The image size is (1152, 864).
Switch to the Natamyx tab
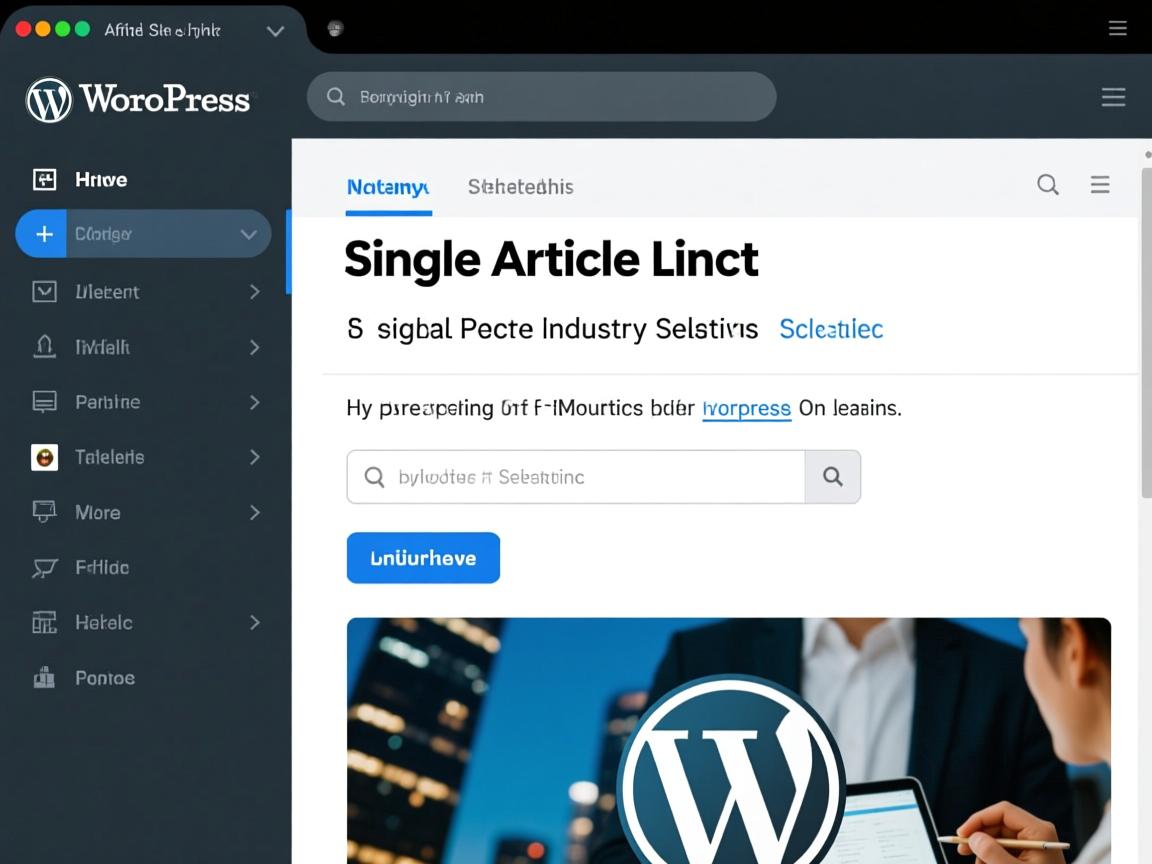pyautogui.click(x=388, y=187)
